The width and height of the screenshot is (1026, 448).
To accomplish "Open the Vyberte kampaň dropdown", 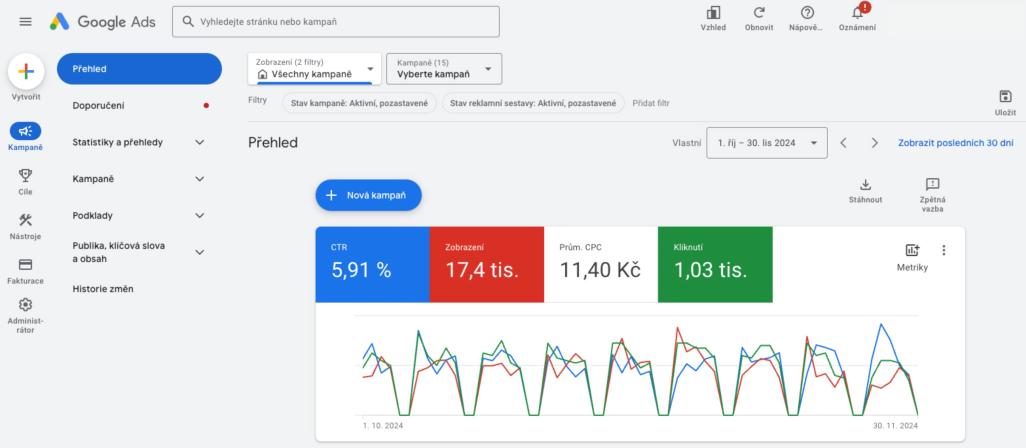I will click(444, 69).
